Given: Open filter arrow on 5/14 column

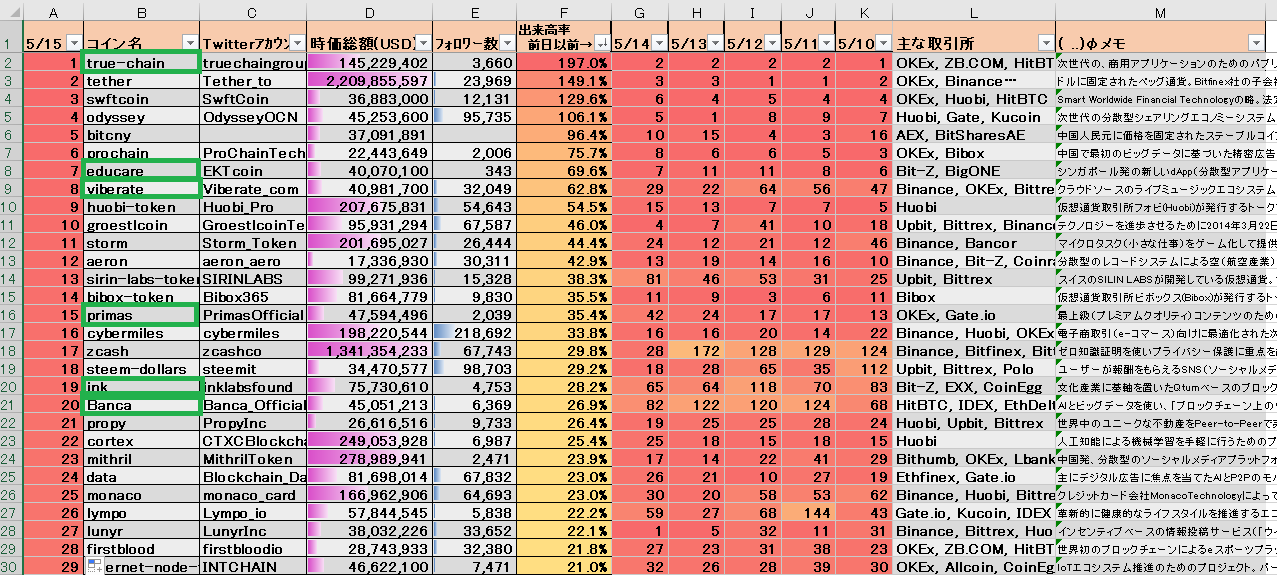Looking at the screenshot, I should click(x=658, y=44).
